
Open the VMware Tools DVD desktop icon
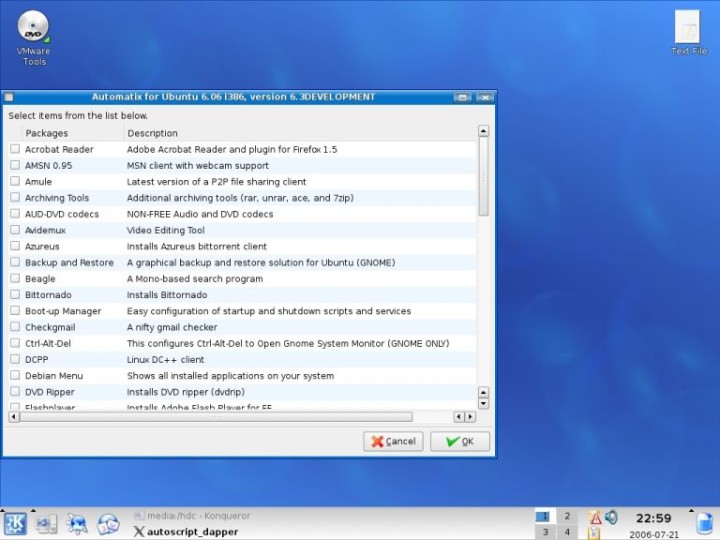coord(33,38)
